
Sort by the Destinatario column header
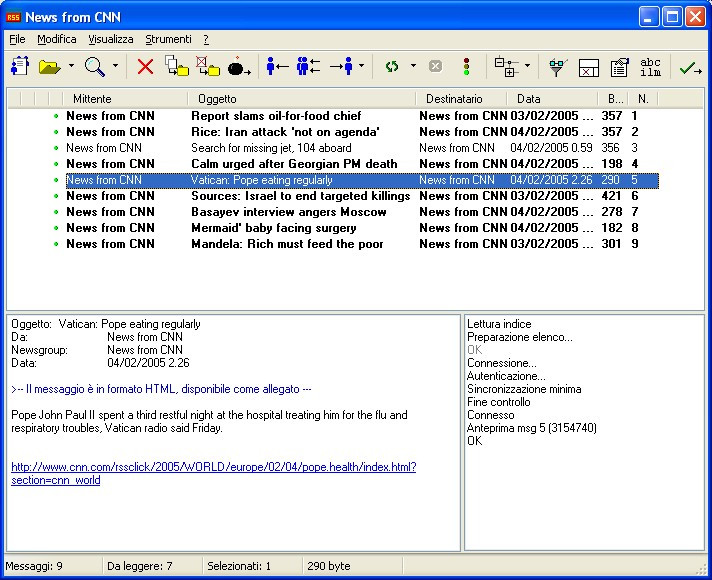click(461, 99)
